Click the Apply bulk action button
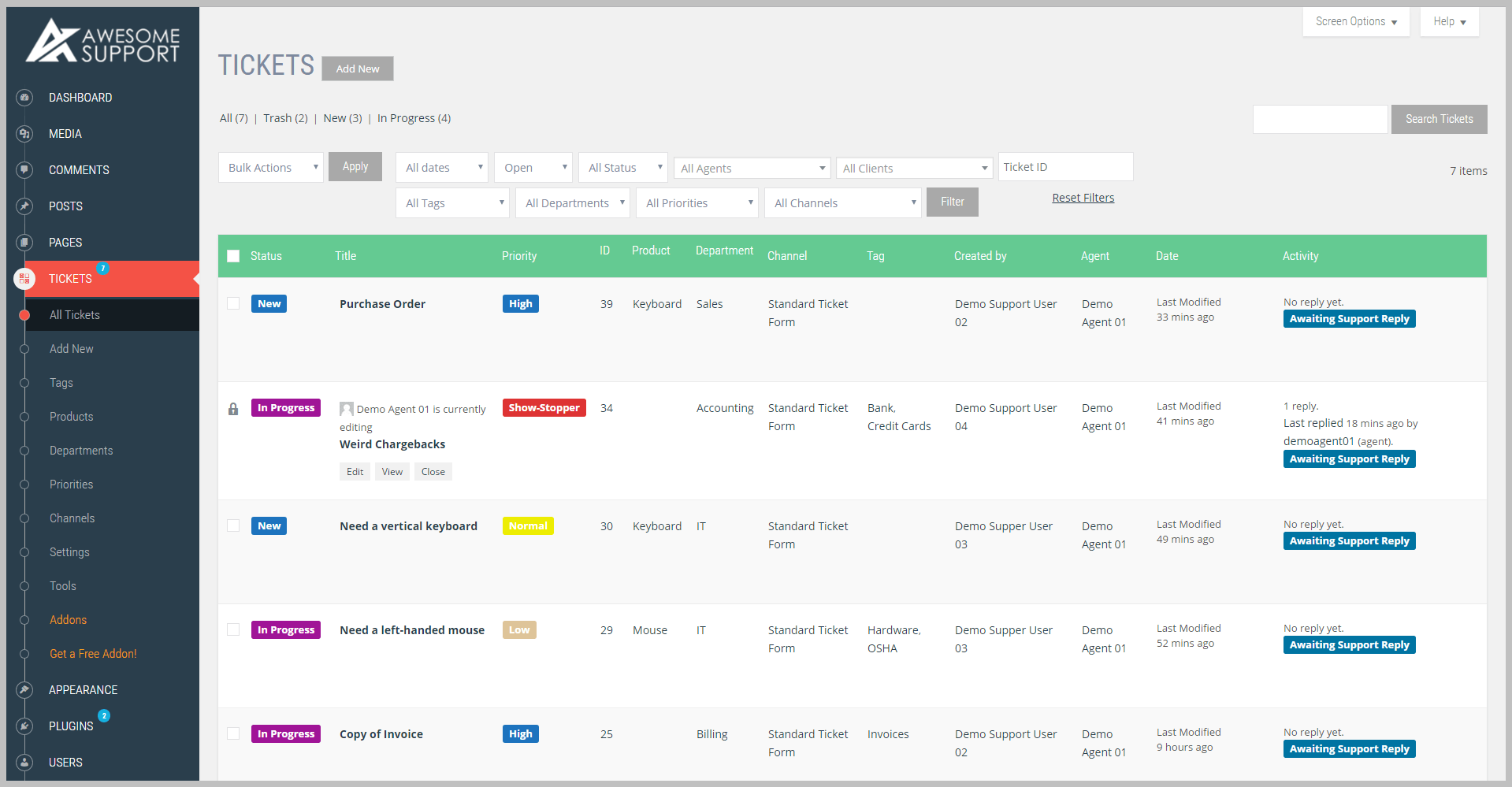This screenshot has width=1512, height=787. [355, 166]
